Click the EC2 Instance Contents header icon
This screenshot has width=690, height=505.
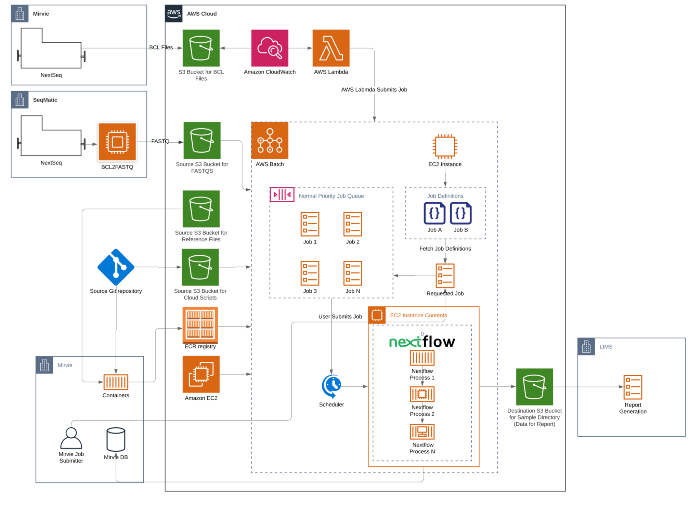click(377, 315)
